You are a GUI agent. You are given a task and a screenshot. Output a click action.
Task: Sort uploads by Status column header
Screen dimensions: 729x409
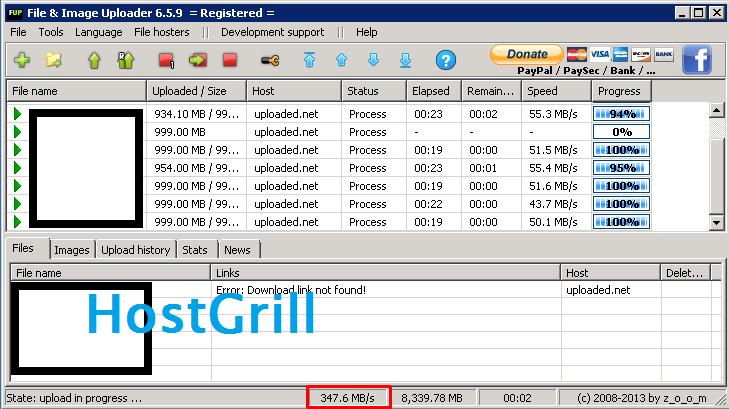coord(373,91)
